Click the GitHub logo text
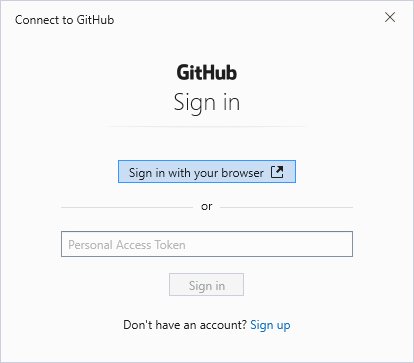The image size is (414, 363). click(x=207, y=73)
